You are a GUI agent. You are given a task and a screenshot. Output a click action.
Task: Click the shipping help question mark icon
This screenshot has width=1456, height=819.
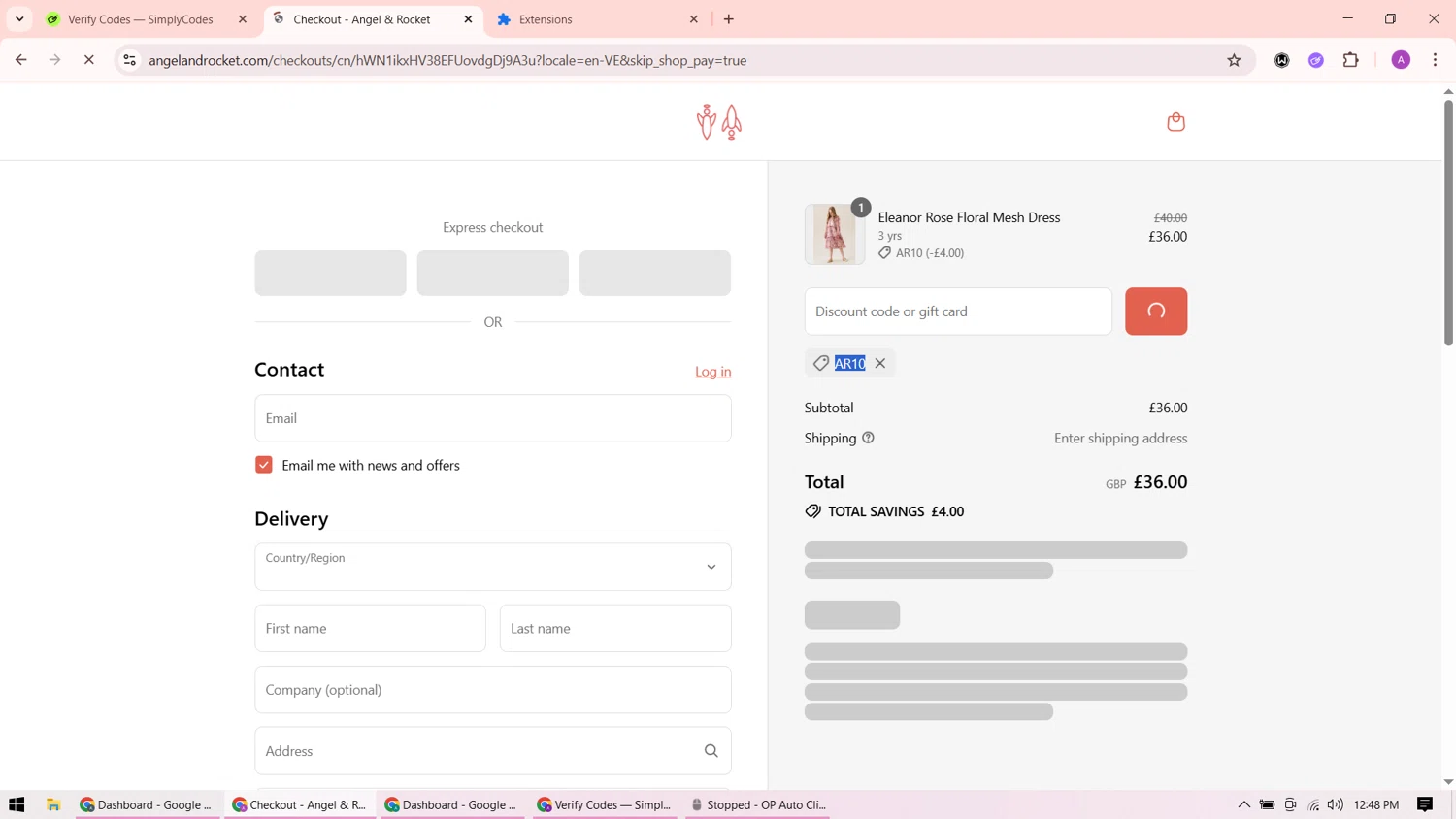point(868,438)
